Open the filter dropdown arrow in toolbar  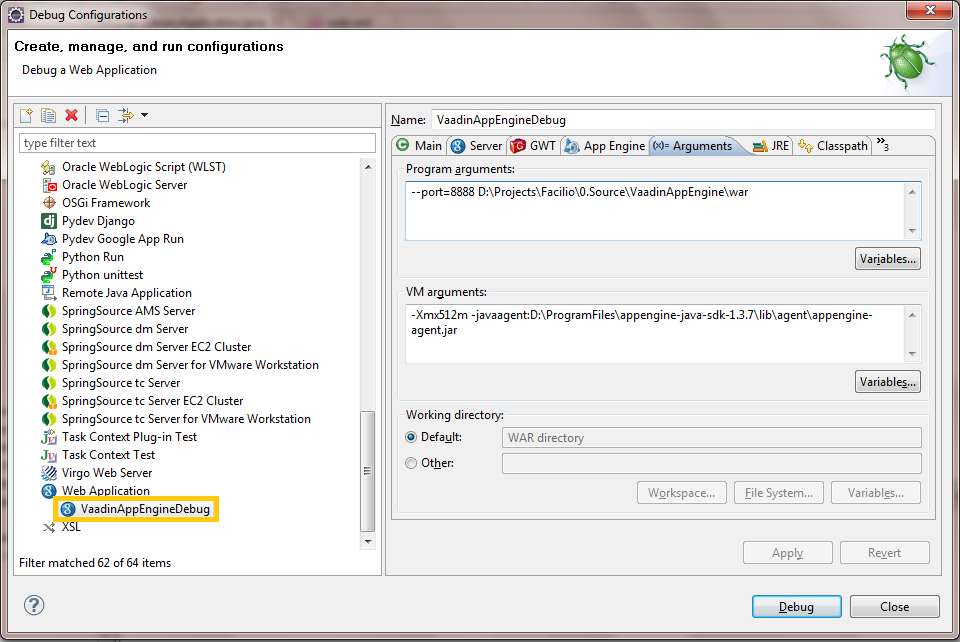[x=144, y=116]
